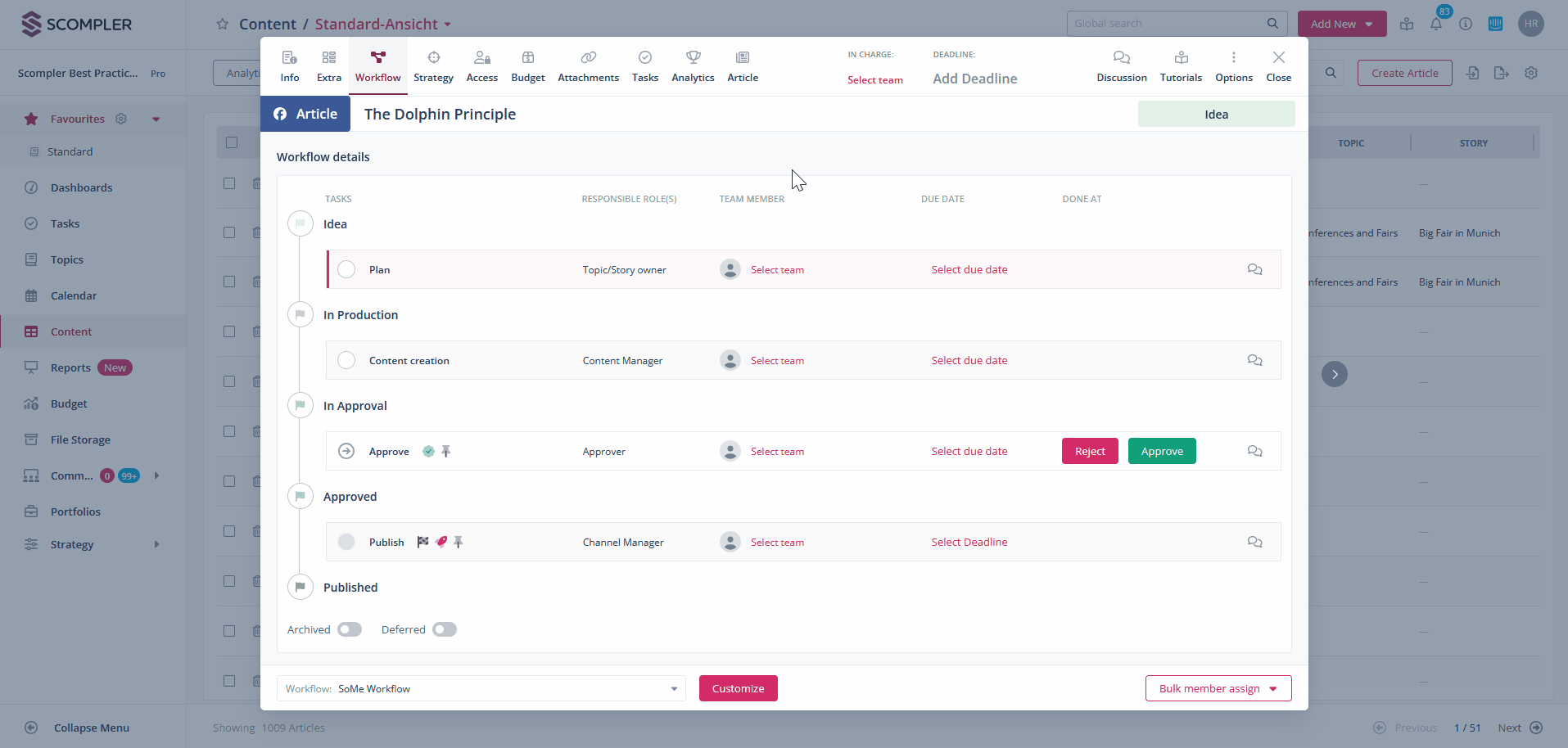
Task: Toggle the Deferred switch
Action: (x=445, y=629)
